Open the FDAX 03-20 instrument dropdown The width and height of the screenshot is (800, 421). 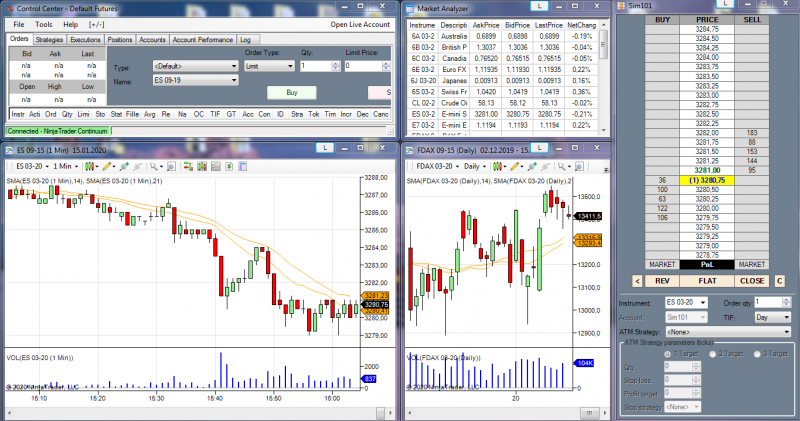pyautogui.click(x=437, y=166)
